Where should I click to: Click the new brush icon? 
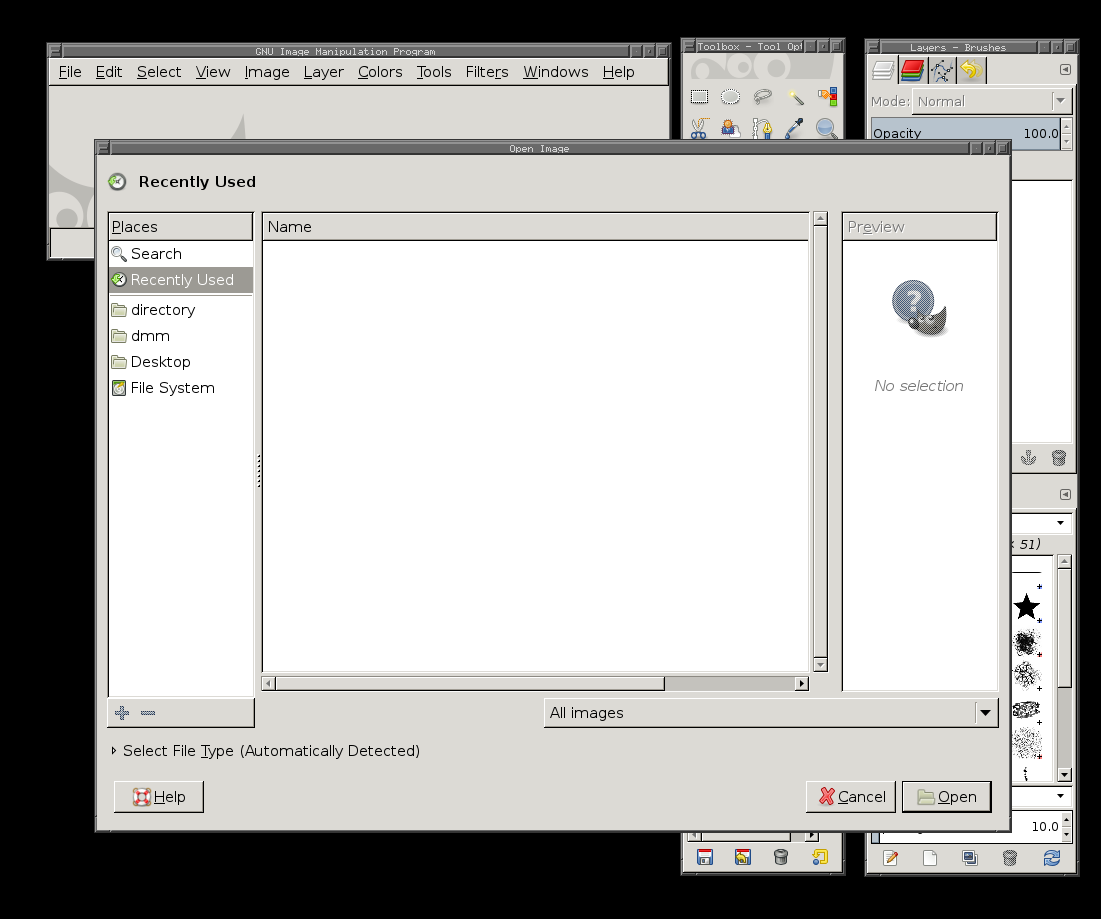[x=930, y=857]
